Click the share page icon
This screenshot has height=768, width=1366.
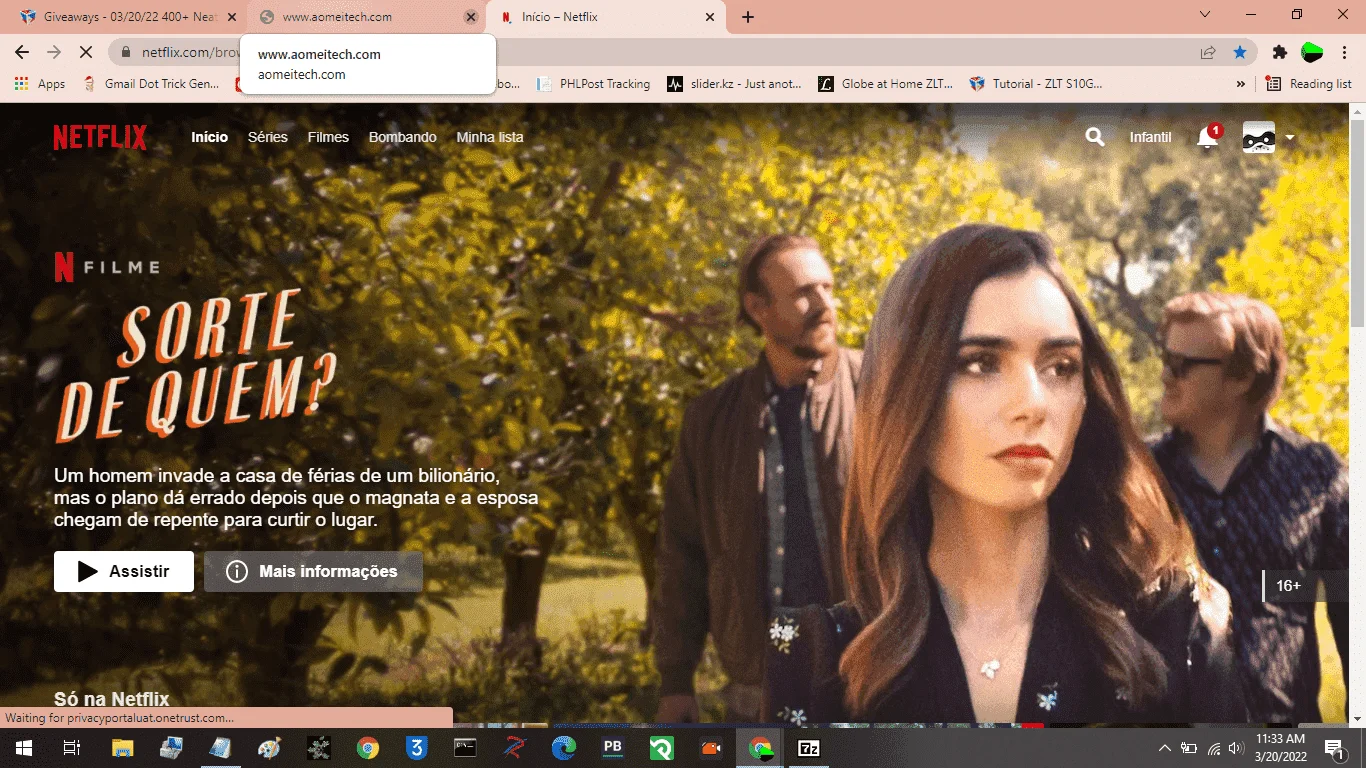point(1209,52)
